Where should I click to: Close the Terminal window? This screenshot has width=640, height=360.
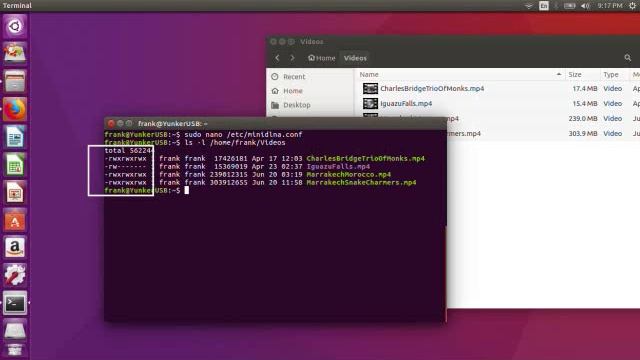tap(111, 123)
